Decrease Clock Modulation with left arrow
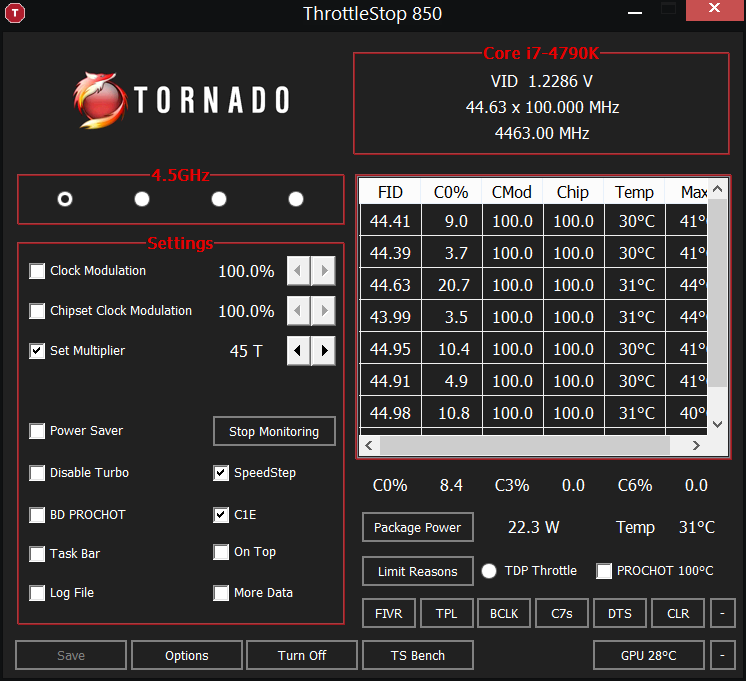This screenshot has width=746, height=681. click(298, 271)
